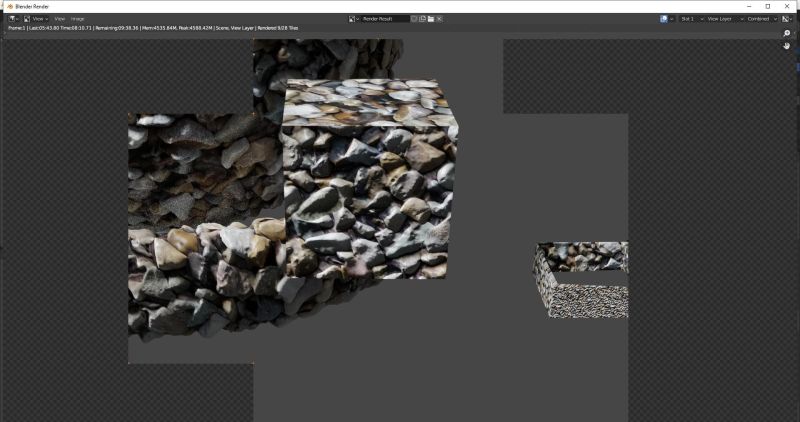
Task: Open the editor type selector icon
Action: (13, 19)
